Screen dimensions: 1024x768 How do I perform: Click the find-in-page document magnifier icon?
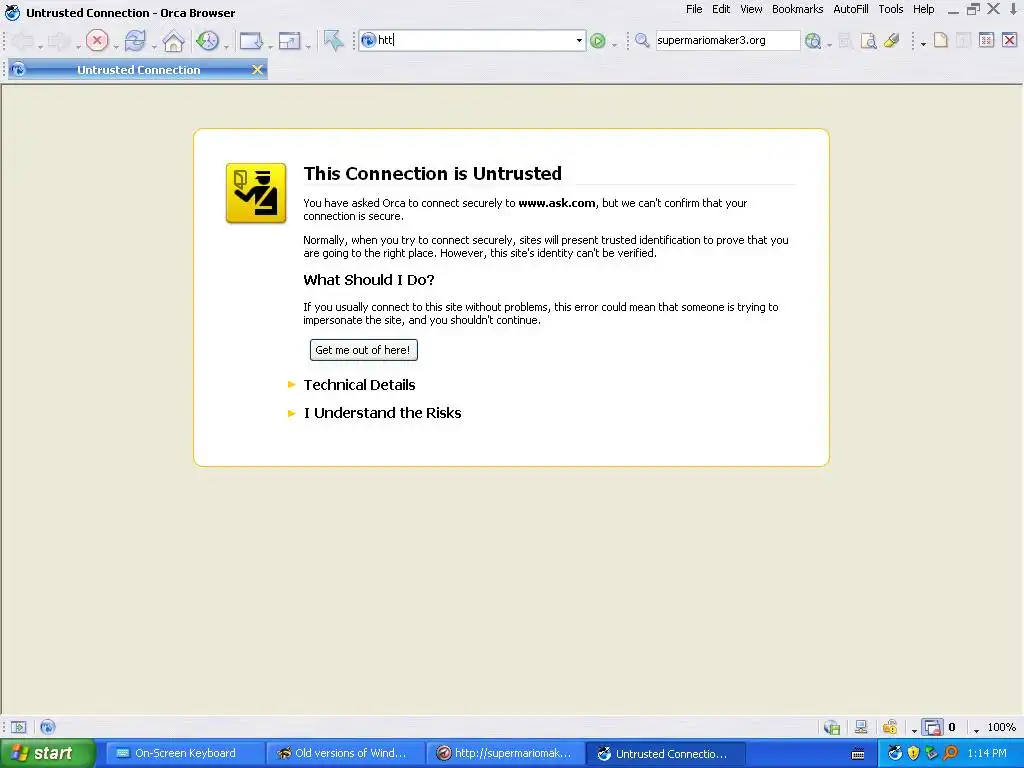(869, 40)
